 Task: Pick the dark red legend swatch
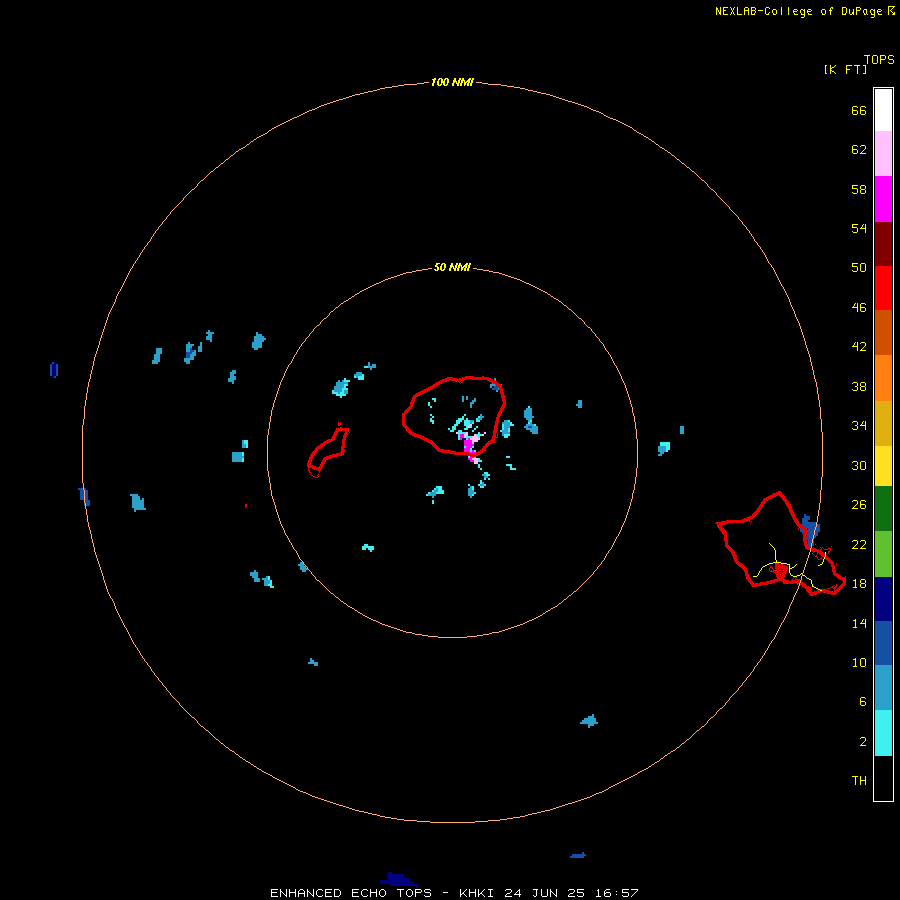883,244
